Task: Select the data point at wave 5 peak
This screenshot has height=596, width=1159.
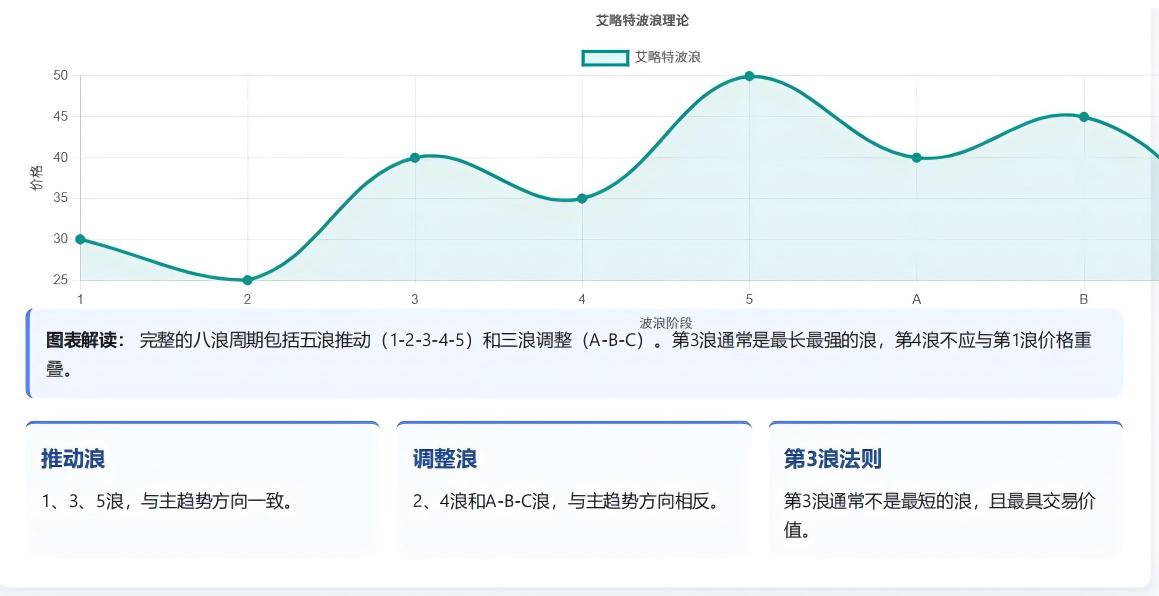Action: click(748, 74)
